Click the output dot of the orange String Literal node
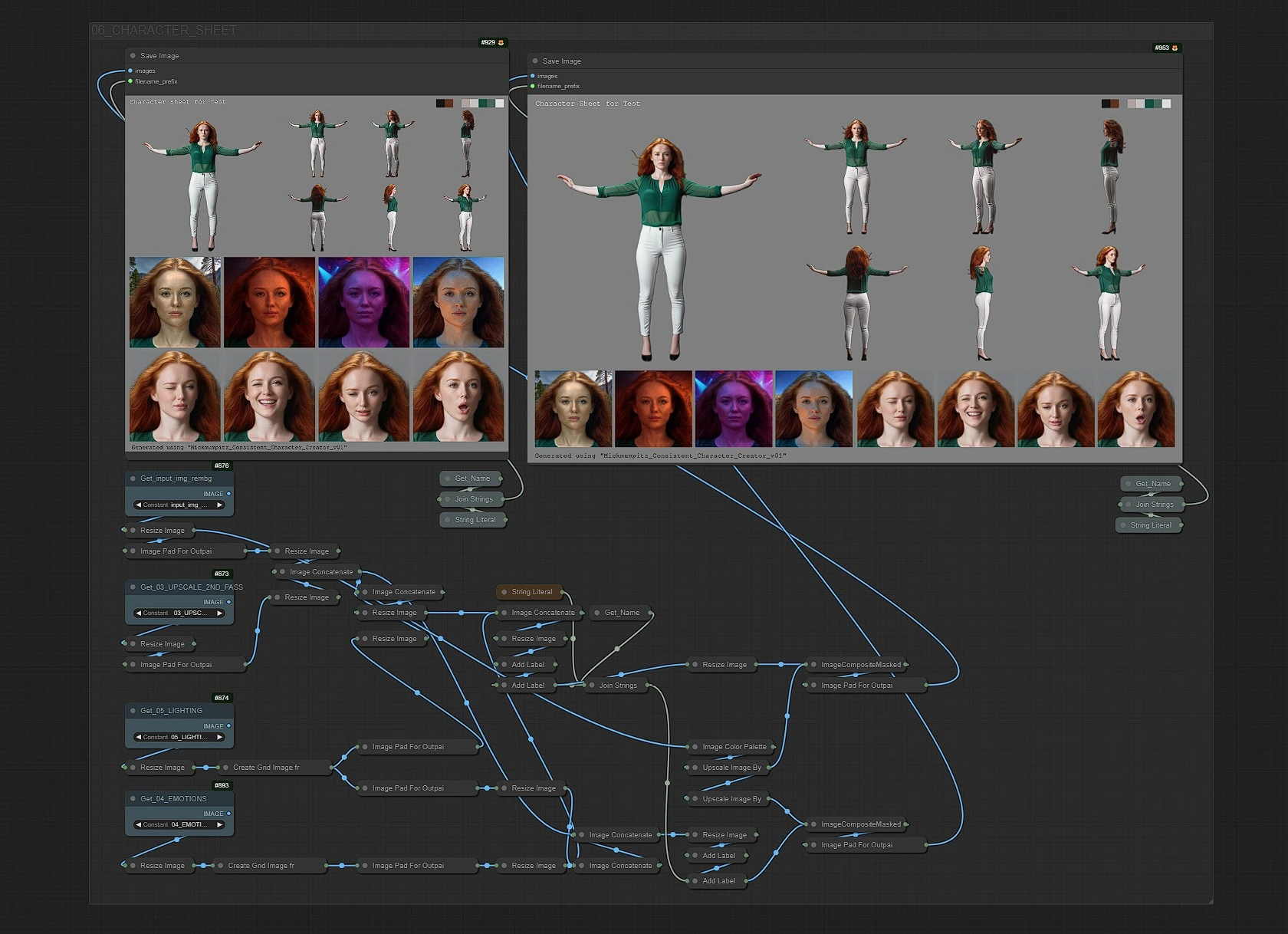The width and height of the screenshot is (1288, 934). [561, 592]
